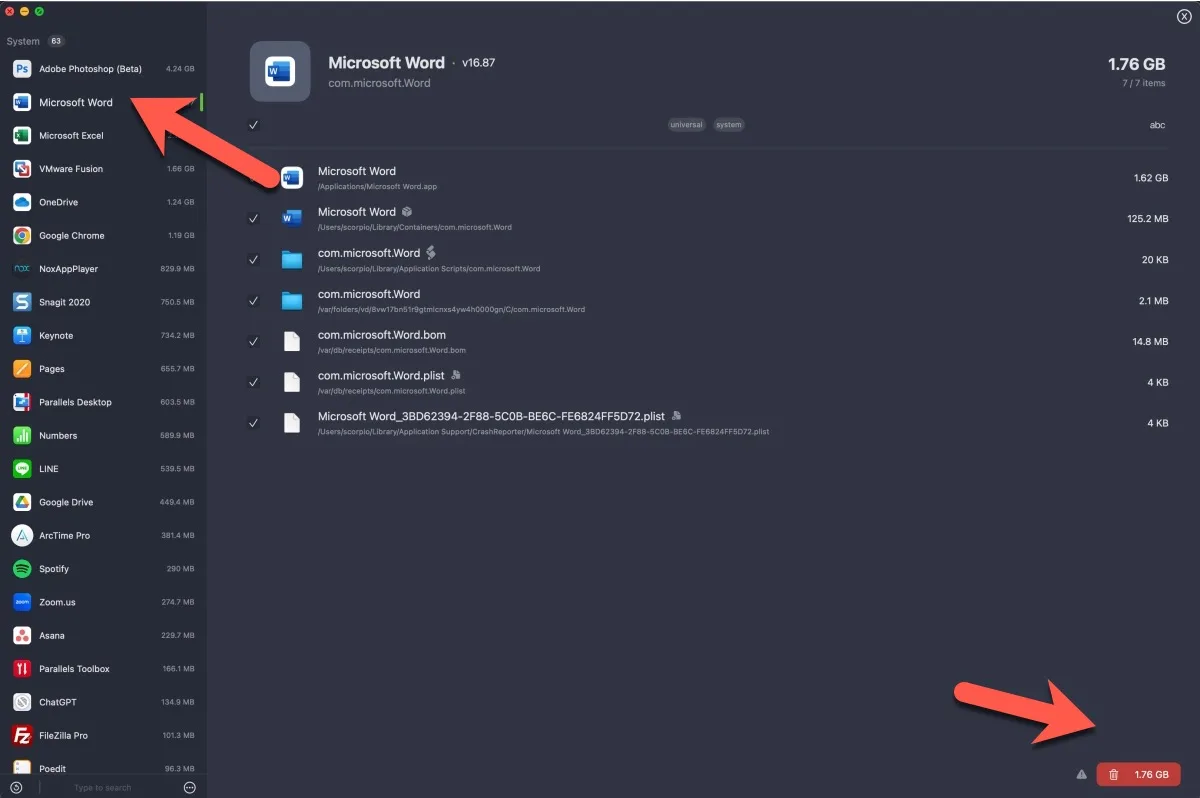Pick FileZilla Pro from the sidebar
The image size is (1200, 798).
click(103, 736)
